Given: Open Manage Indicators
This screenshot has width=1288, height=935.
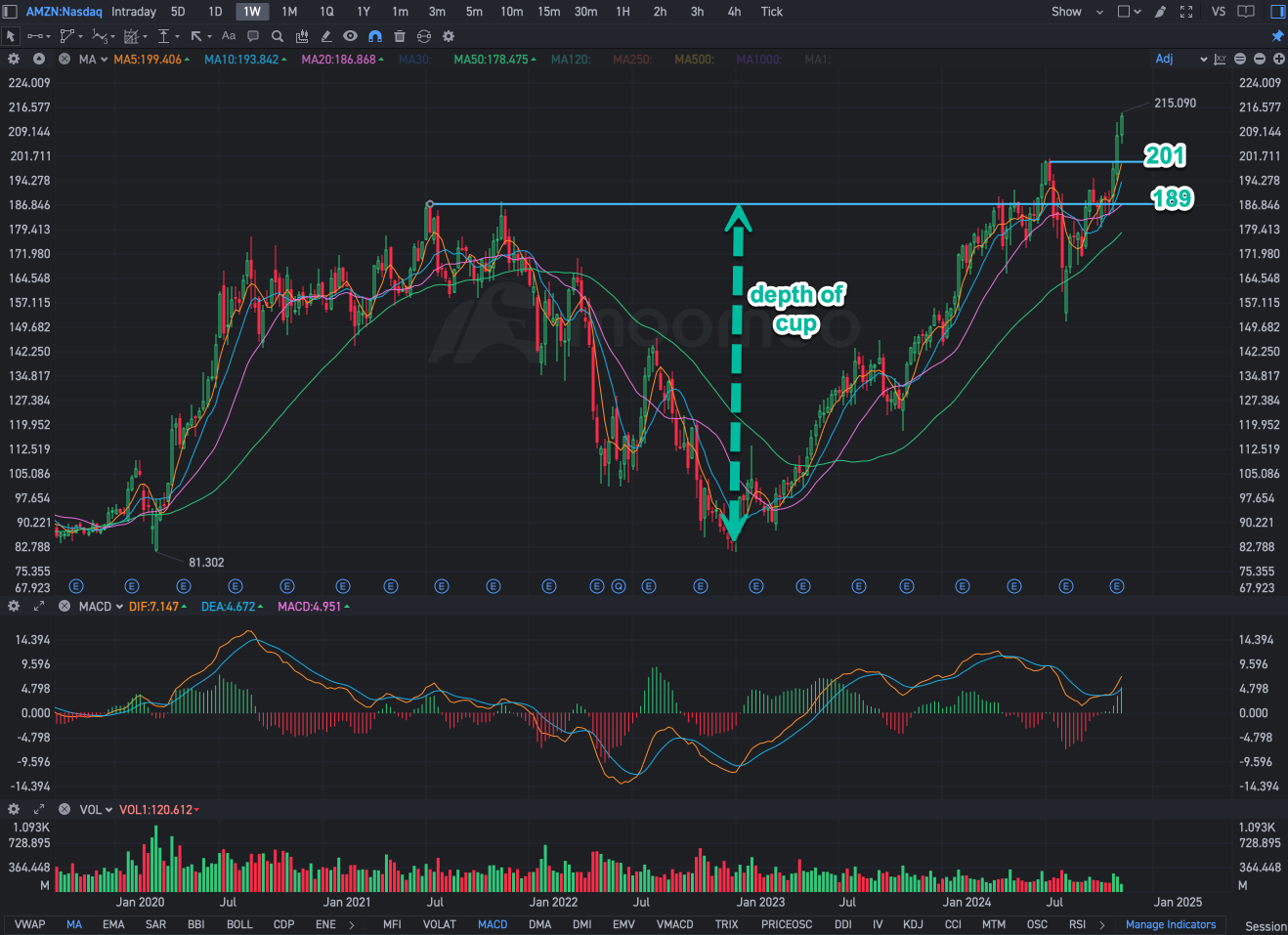Looking at the screenshot, I should [1171, 924].
